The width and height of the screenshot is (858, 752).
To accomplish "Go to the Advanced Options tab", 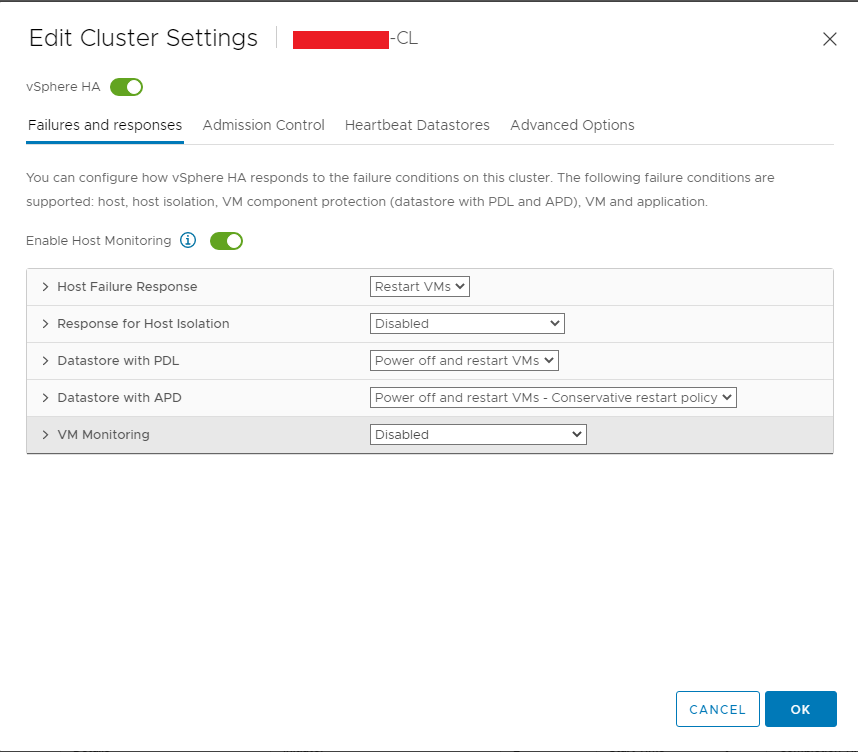I will point(572,125).
